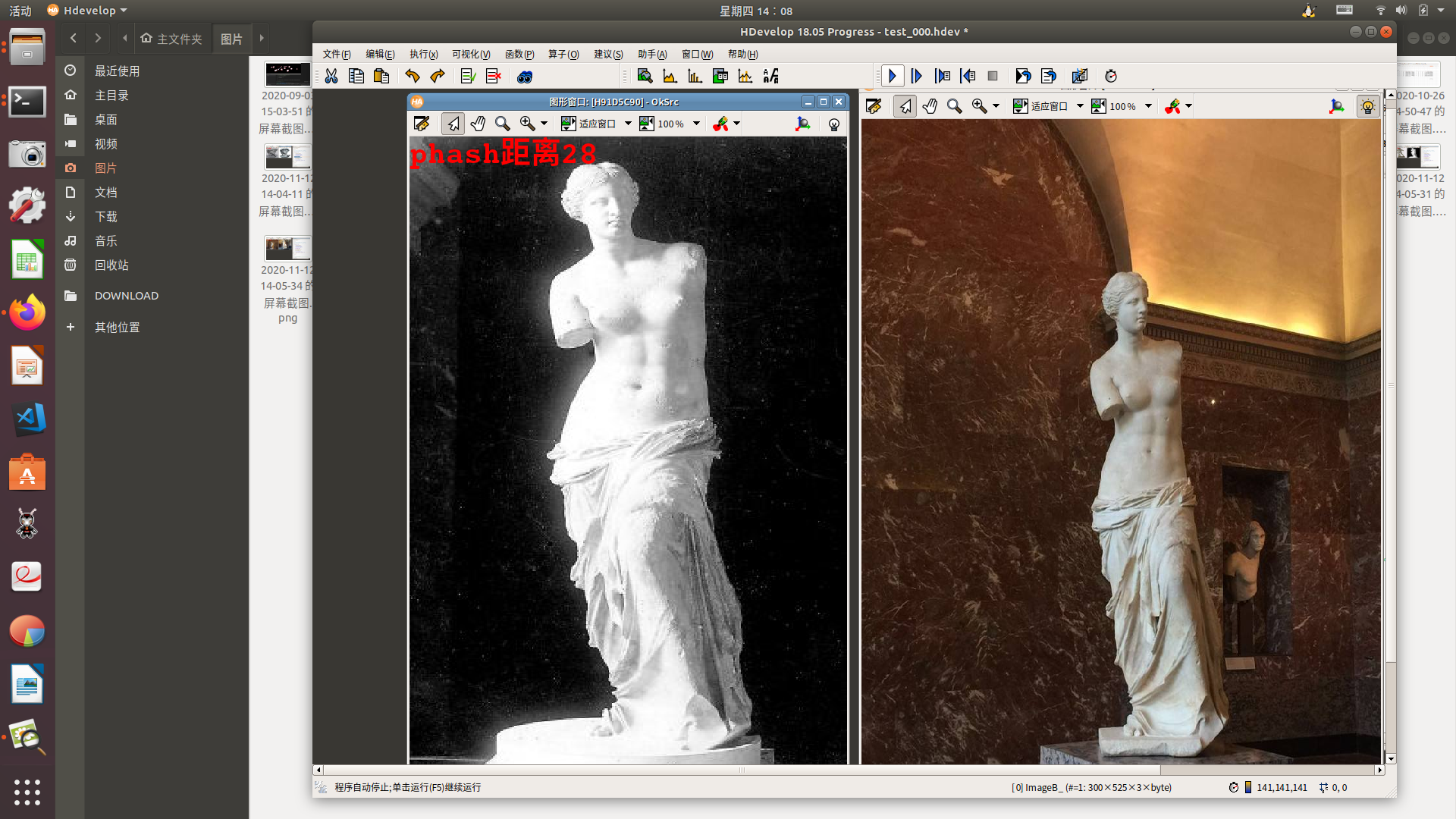Screen dimensions: 1456x819
Task: Select the hand pan tool in OkSrc window
Action: [478, 124]
